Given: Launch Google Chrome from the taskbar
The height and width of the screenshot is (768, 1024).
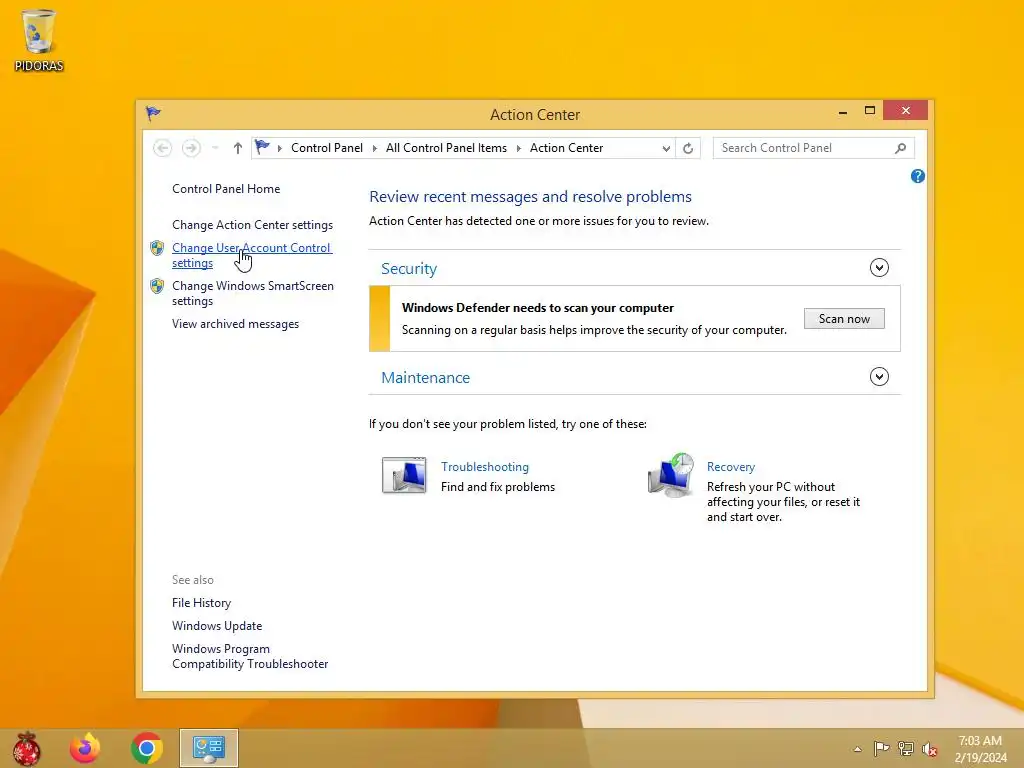Looking at the screenshot, I should pos(147,748).
